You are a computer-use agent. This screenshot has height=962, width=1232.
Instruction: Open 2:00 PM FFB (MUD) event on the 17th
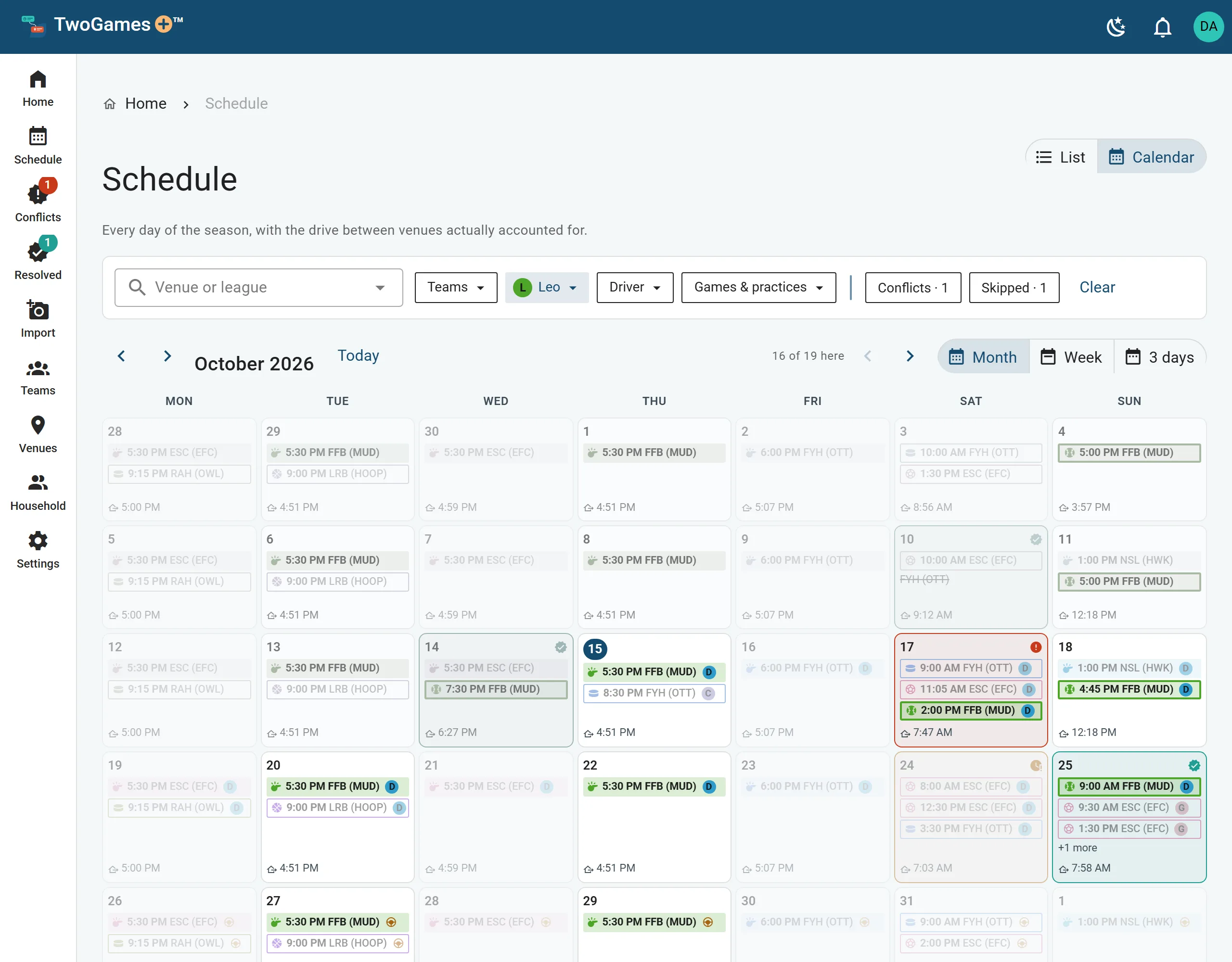[x=970, y=710]
